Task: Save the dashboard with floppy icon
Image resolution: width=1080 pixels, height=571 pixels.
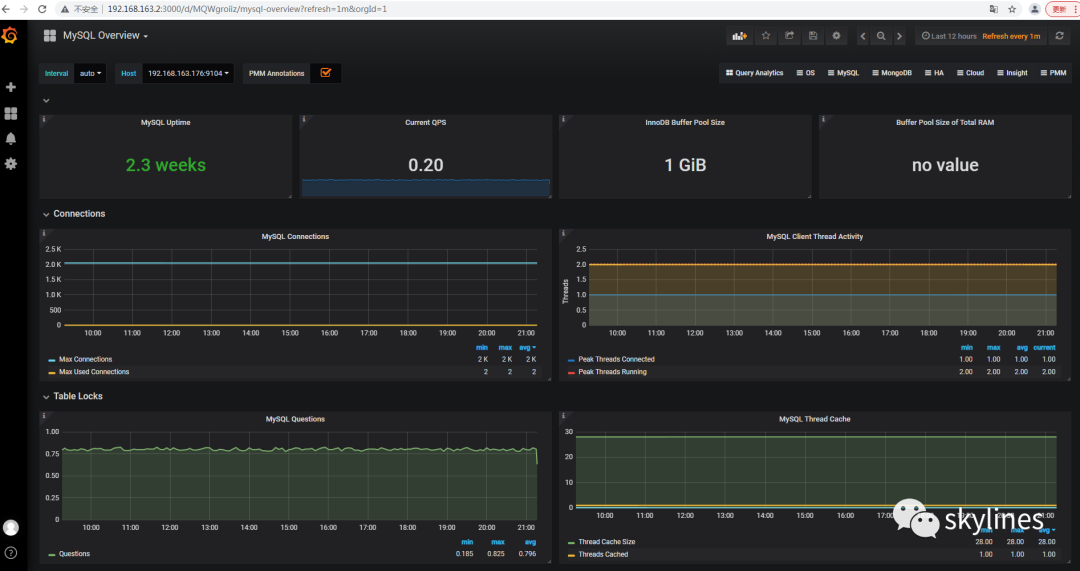Action: click(x=813, y=36)
